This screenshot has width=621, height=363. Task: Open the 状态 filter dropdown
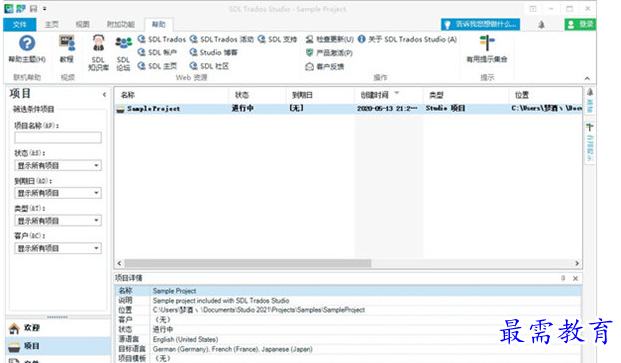[x=58, y=165]
